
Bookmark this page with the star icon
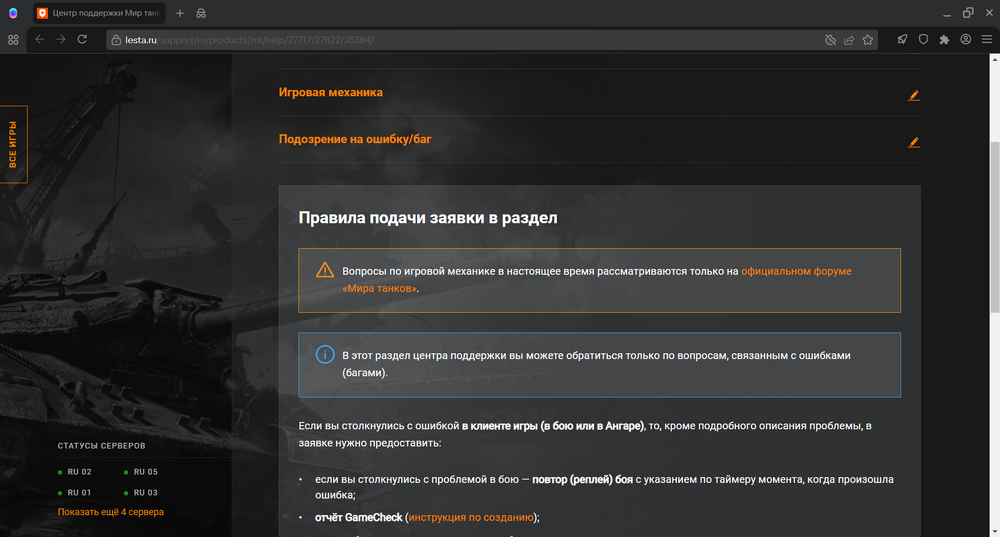pyautogui.click(x=867, y=40)
